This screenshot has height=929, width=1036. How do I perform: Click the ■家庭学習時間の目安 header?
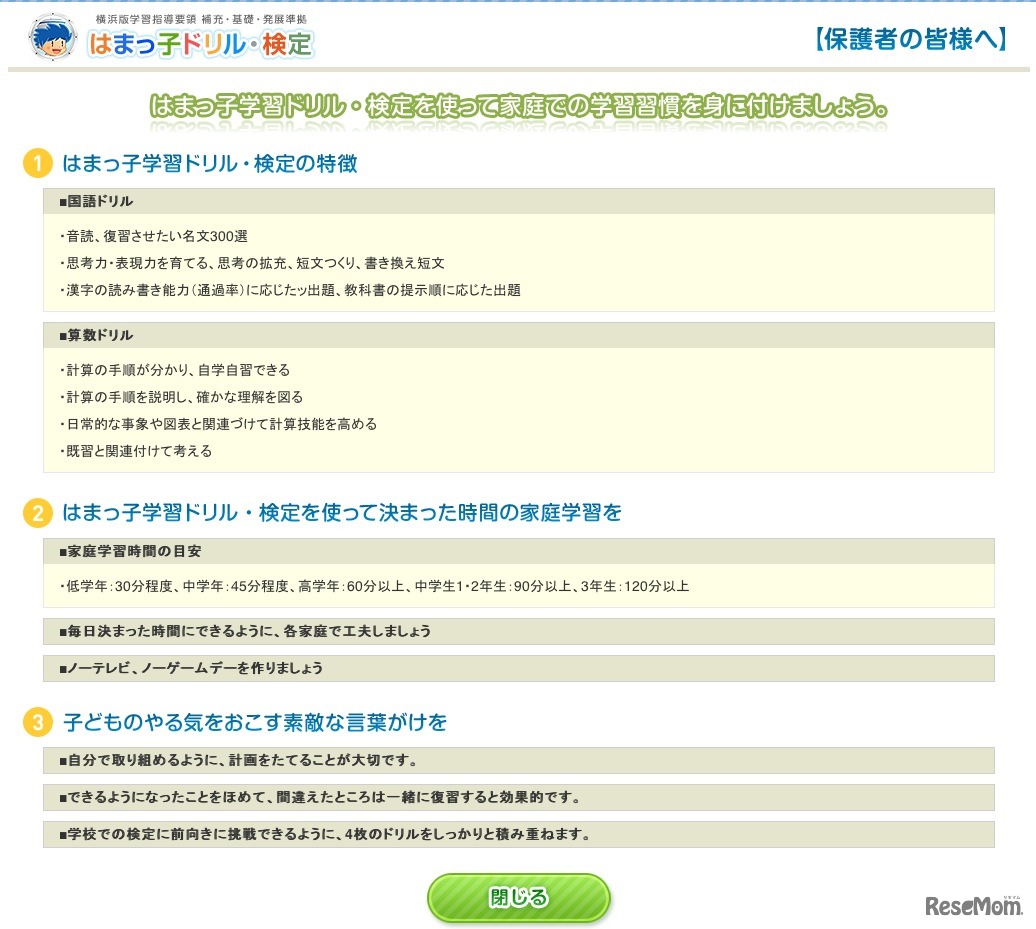pos(519,551)
